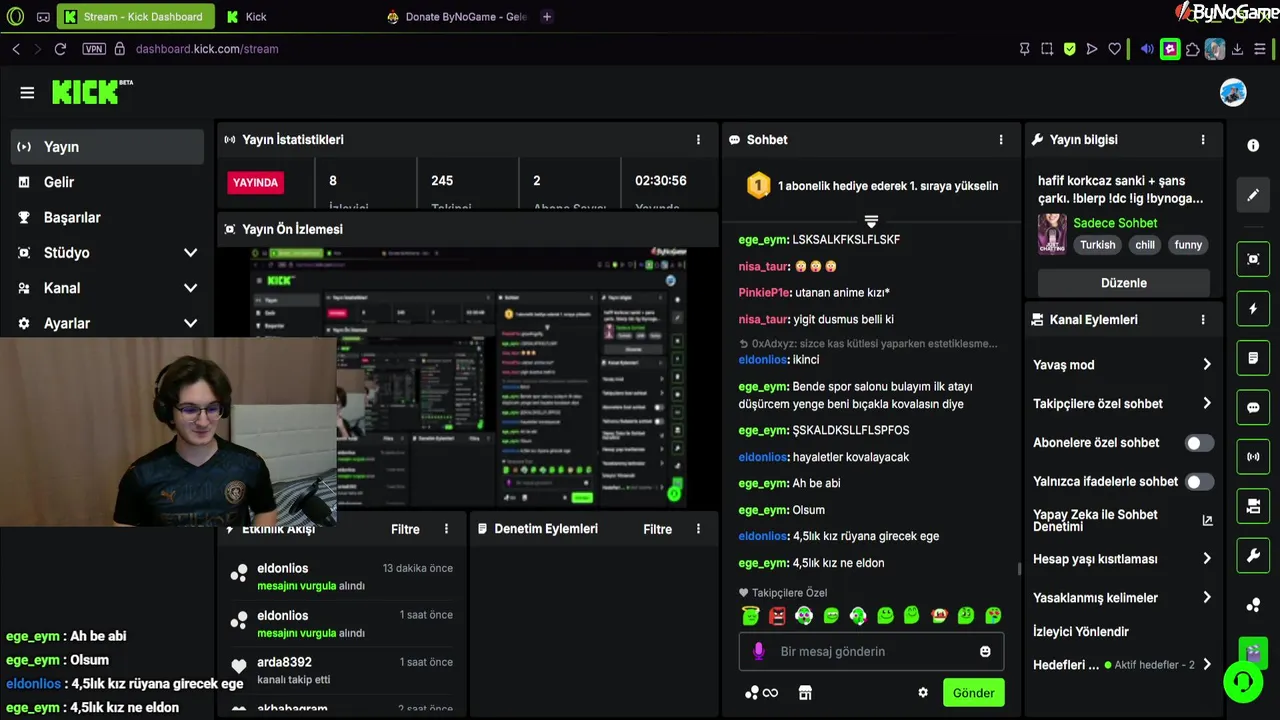Open the emoji picker in message box

point(985,651)
